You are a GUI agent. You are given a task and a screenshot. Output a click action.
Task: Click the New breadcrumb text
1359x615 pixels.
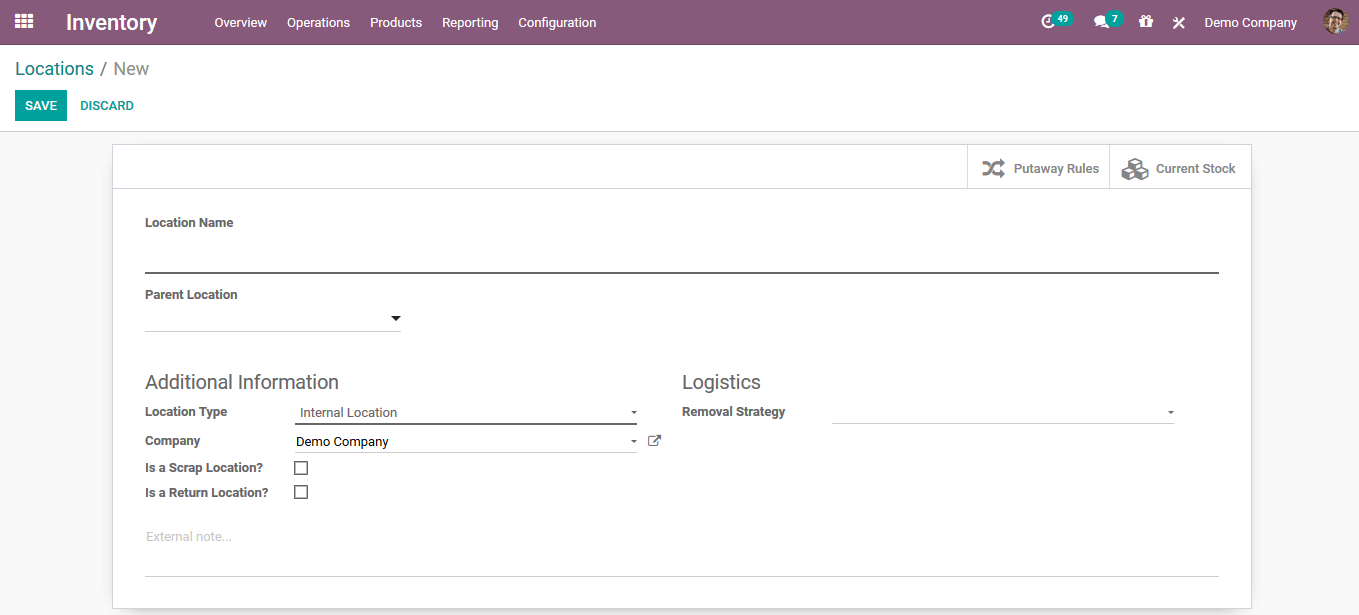point(131,69)
